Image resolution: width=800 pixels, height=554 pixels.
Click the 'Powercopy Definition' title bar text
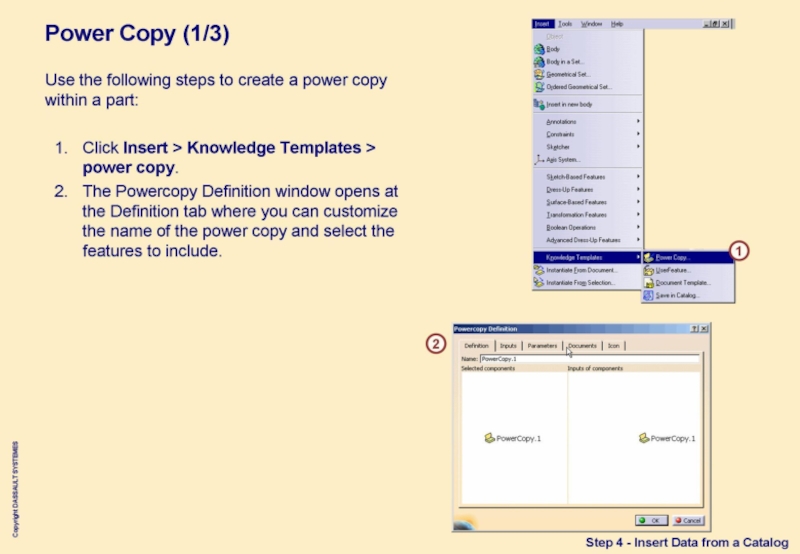[x=486, y=329]
